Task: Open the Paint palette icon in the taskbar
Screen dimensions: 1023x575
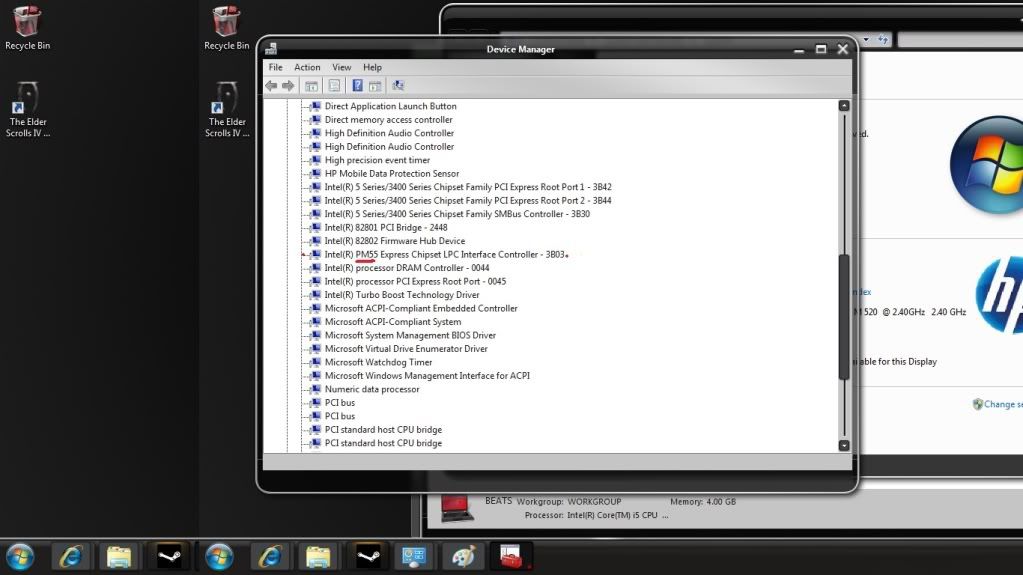Action: point(463,557)
